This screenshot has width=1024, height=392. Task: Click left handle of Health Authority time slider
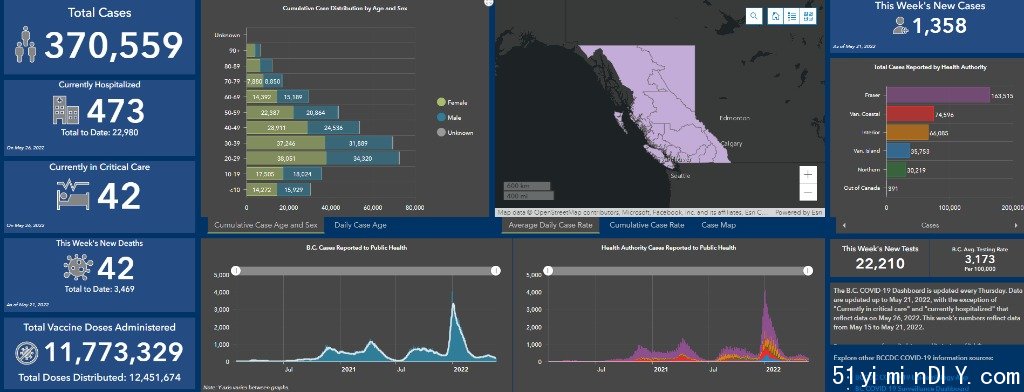548,270
